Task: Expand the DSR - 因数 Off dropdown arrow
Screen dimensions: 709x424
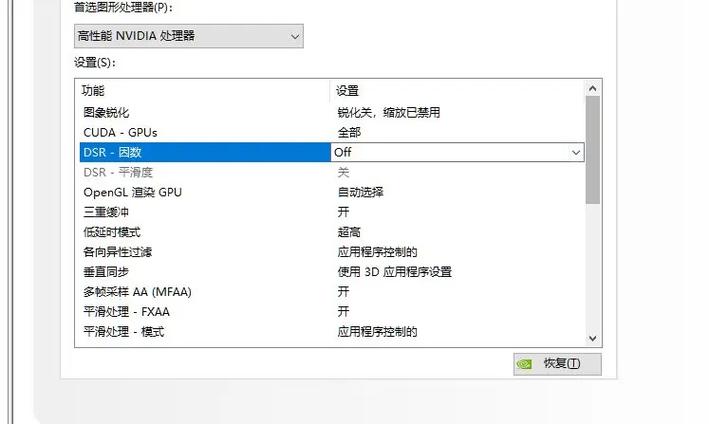Action: tap(576, 152)
